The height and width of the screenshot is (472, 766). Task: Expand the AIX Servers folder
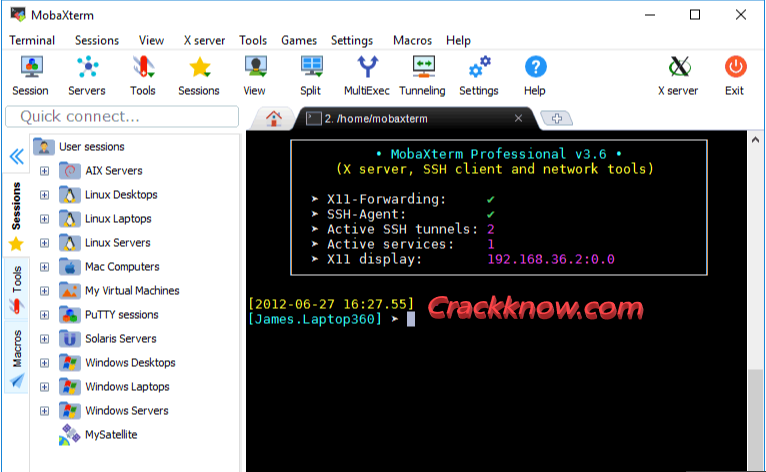coord(44,171)
